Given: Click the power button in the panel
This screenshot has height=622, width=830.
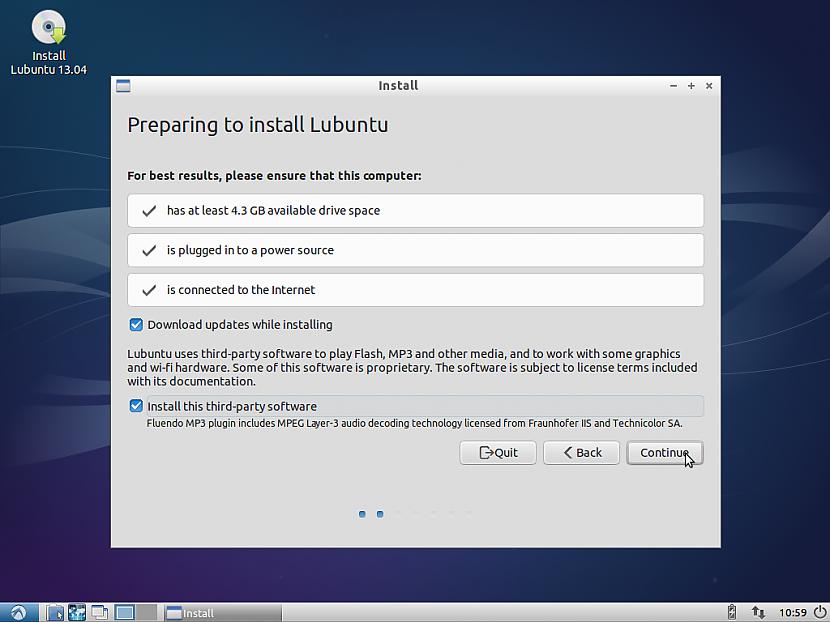Looking at the screenshot, I should point(820,612).
